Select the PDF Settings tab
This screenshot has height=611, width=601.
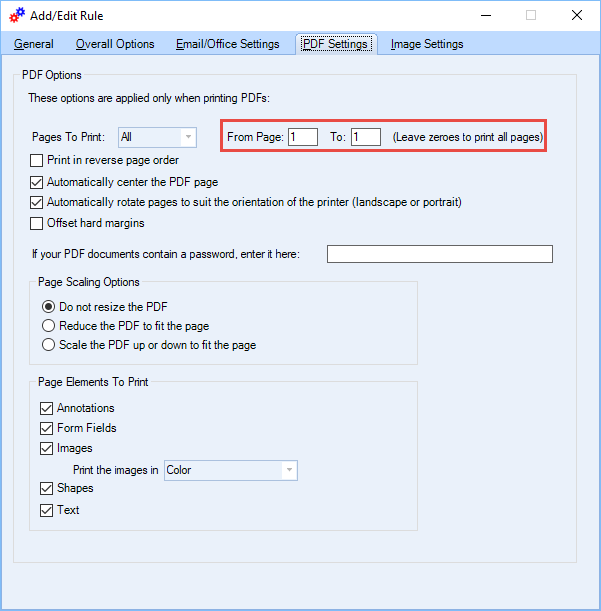tap(336, 44)
